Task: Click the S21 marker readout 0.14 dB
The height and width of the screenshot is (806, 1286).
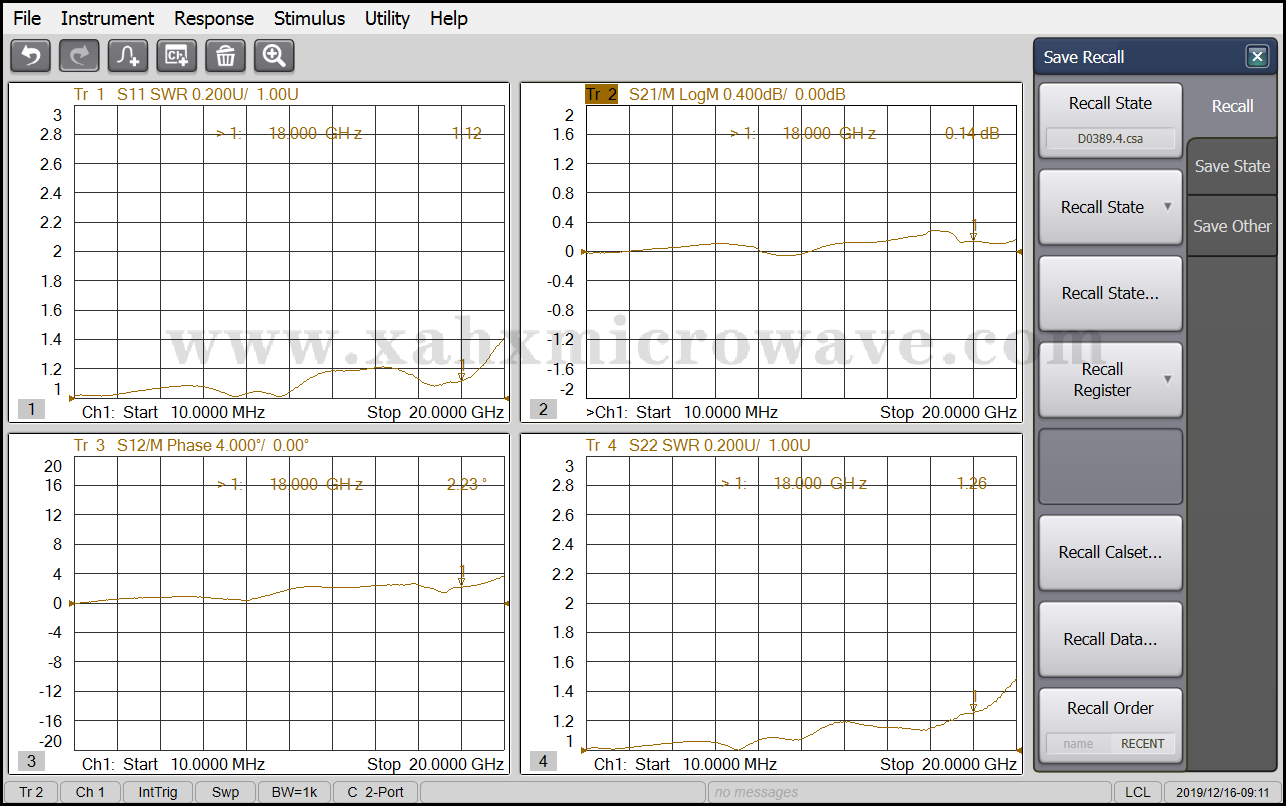Action: 972,133
